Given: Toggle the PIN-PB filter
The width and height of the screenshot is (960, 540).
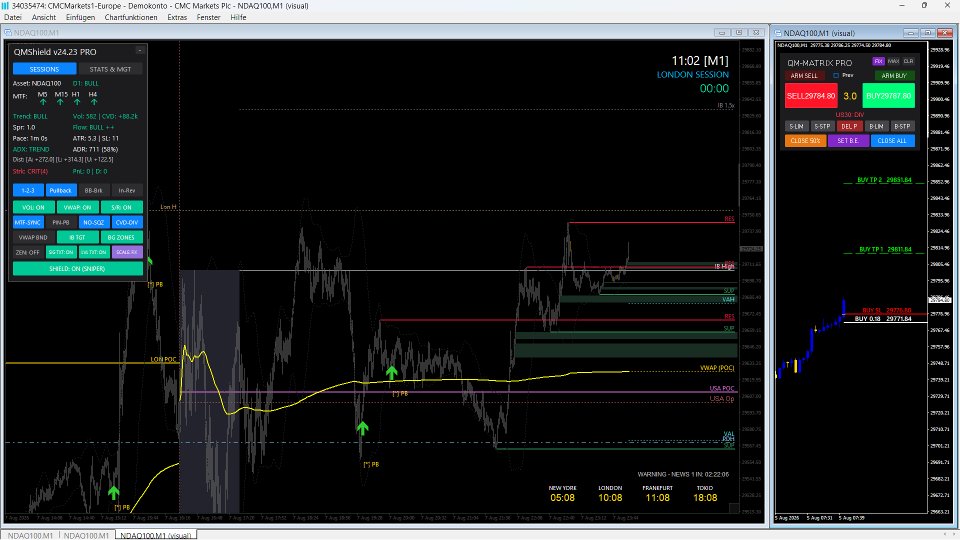Looking at the screenshot, I should click(61, 222).
